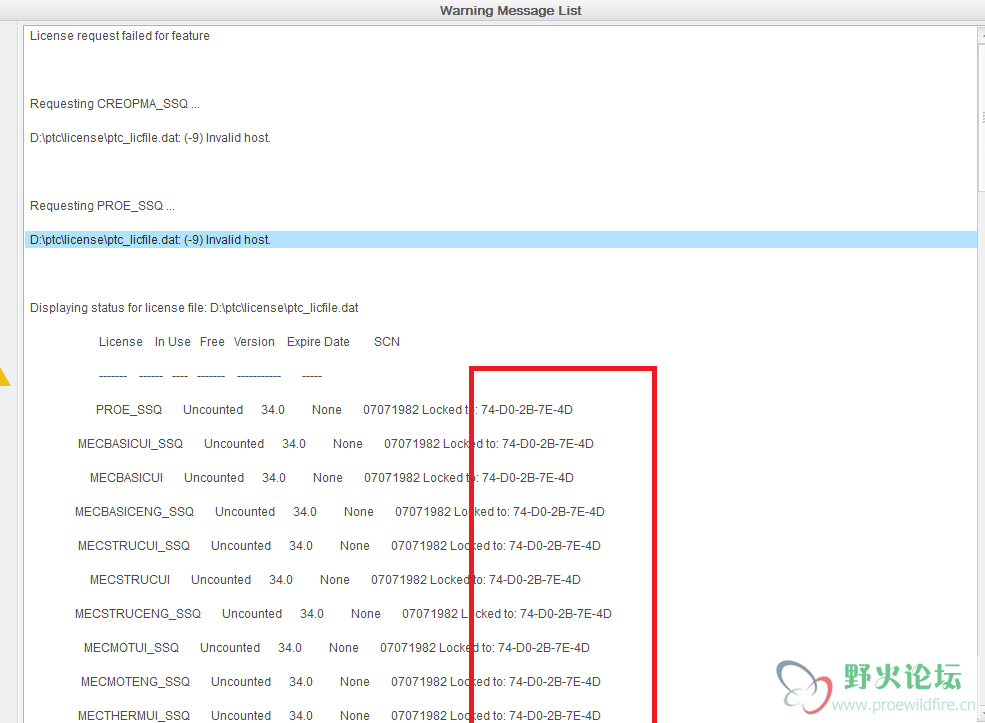Click the License column header text
The height and width of the screenshot is (723, 985).
click(121, 342)
